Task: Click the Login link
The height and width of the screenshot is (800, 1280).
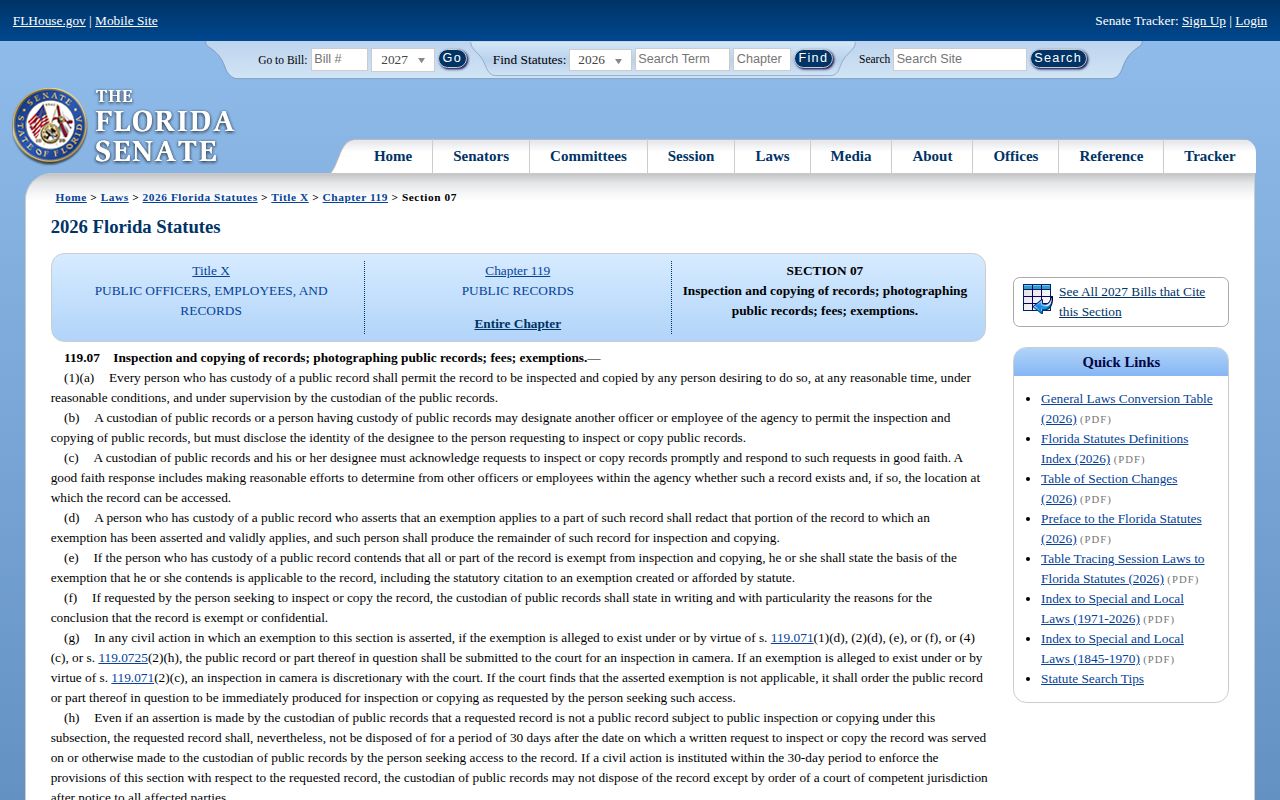Action: pos(1251,21)
